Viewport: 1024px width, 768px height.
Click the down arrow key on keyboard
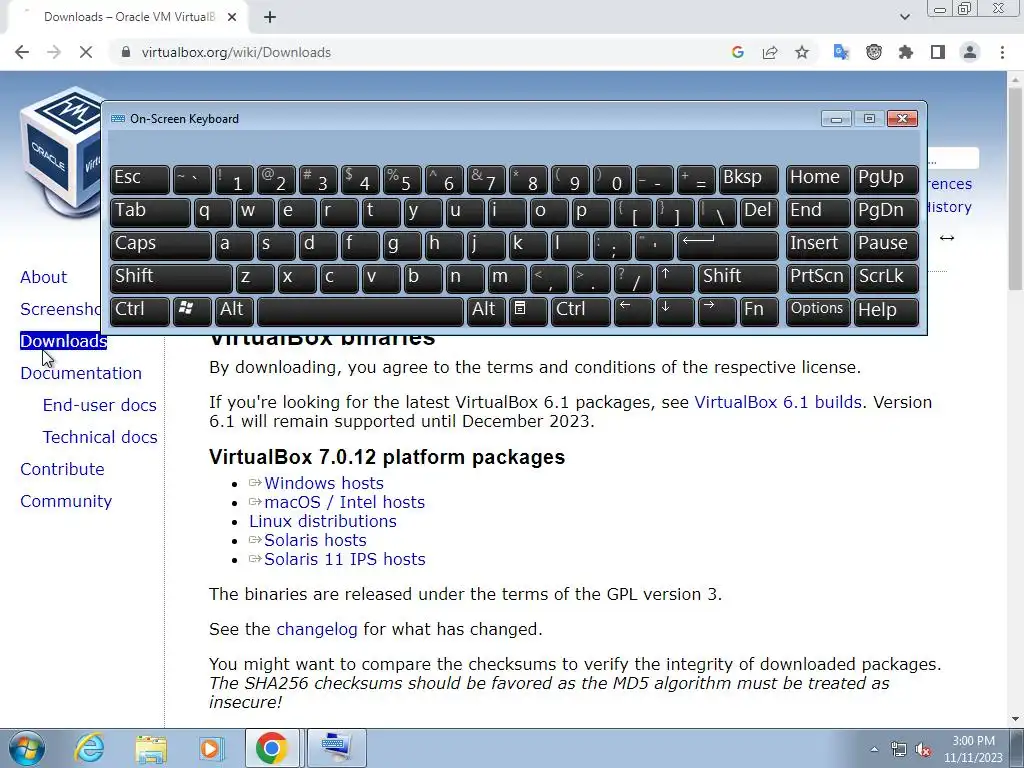click(675, 310)
